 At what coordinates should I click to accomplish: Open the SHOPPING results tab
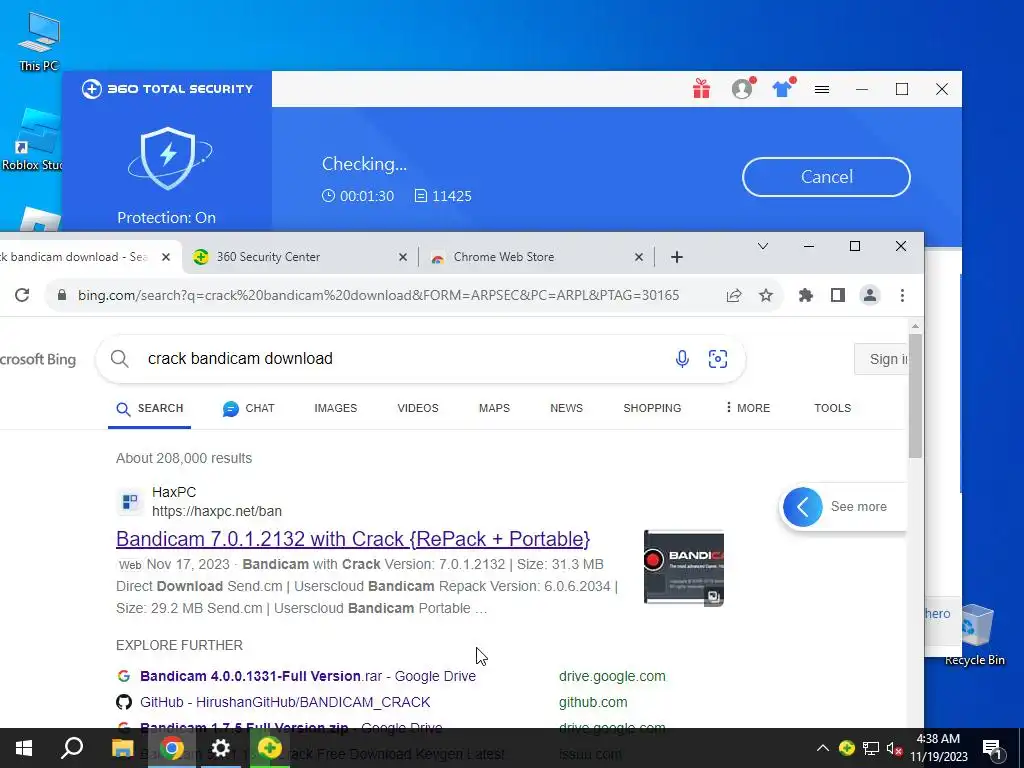[x=652, y=408]
